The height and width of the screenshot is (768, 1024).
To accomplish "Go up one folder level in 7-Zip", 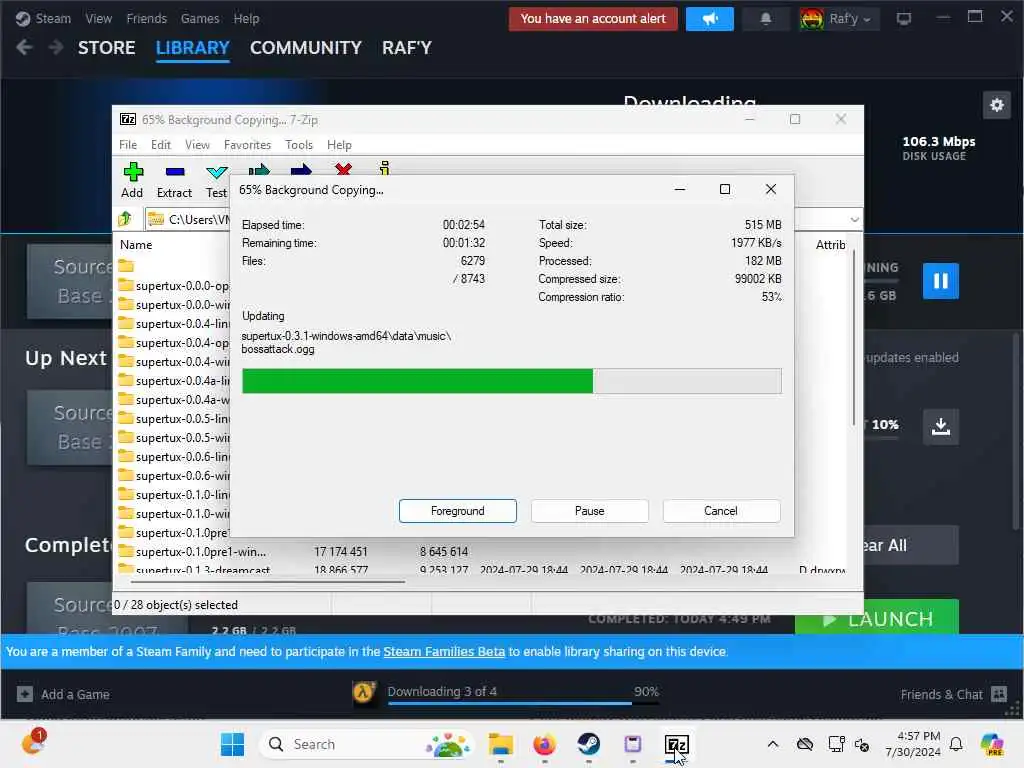I will click(125, 219).
